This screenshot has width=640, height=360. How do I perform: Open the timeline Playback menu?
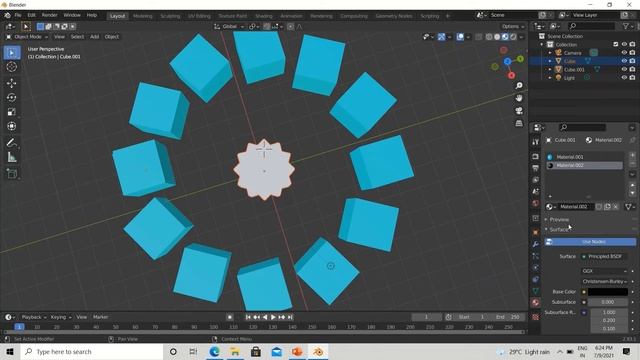tap(33, 317)
